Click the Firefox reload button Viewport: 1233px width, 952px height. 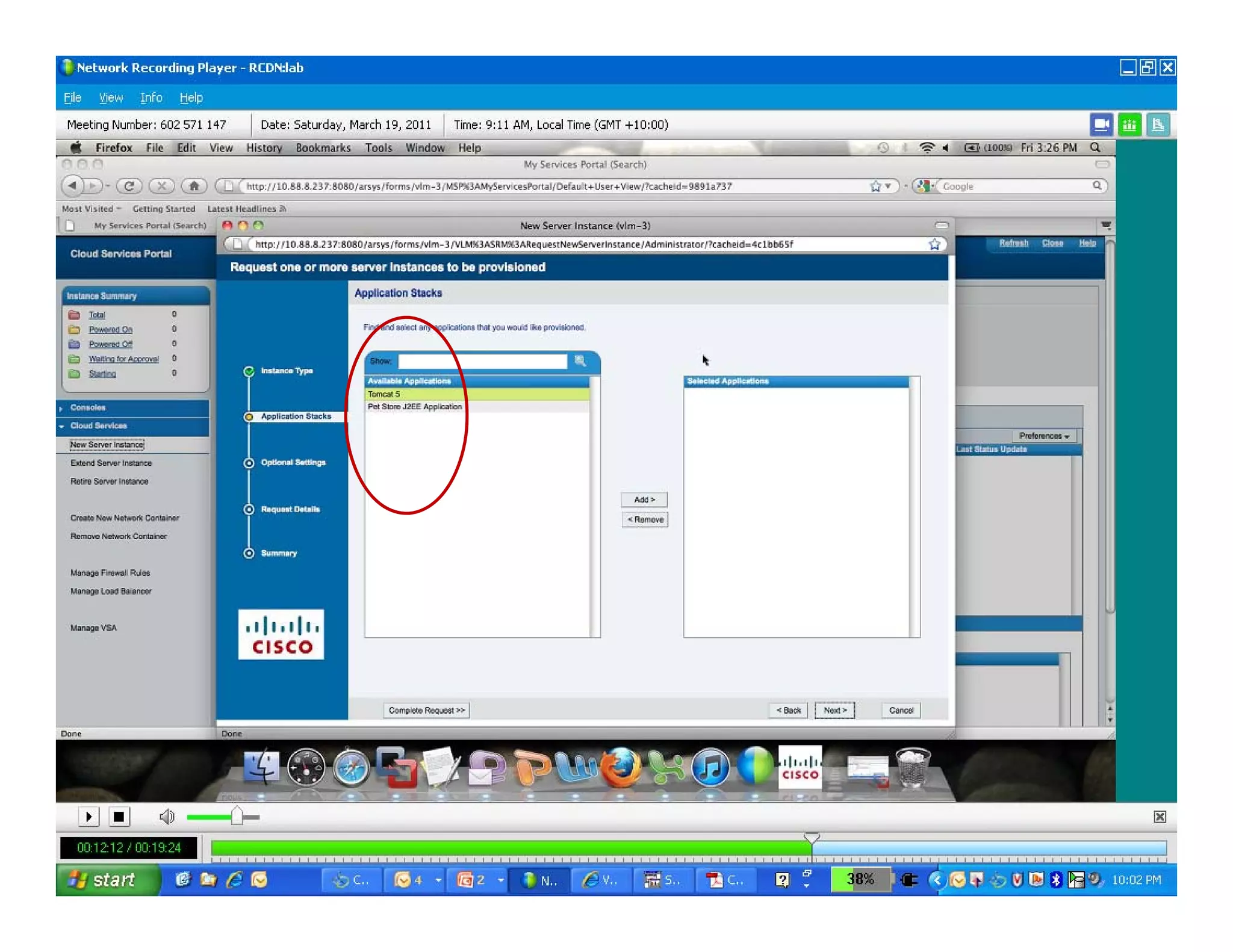[x=129, y=186]
